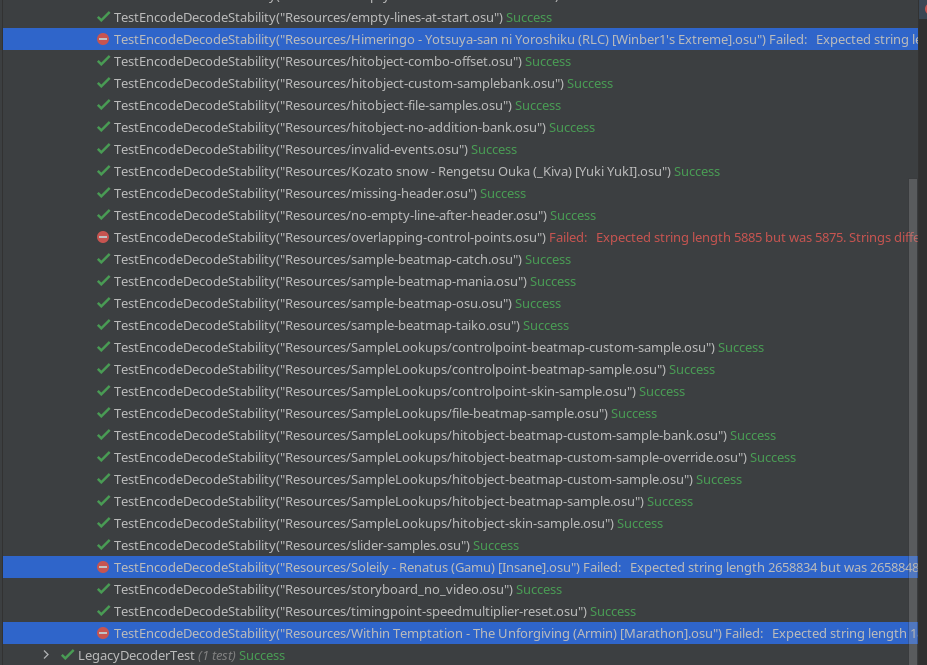The image size is (927, 665).
Task: Expand the LegacyDecoderTest node
Action: coord(45,655)
